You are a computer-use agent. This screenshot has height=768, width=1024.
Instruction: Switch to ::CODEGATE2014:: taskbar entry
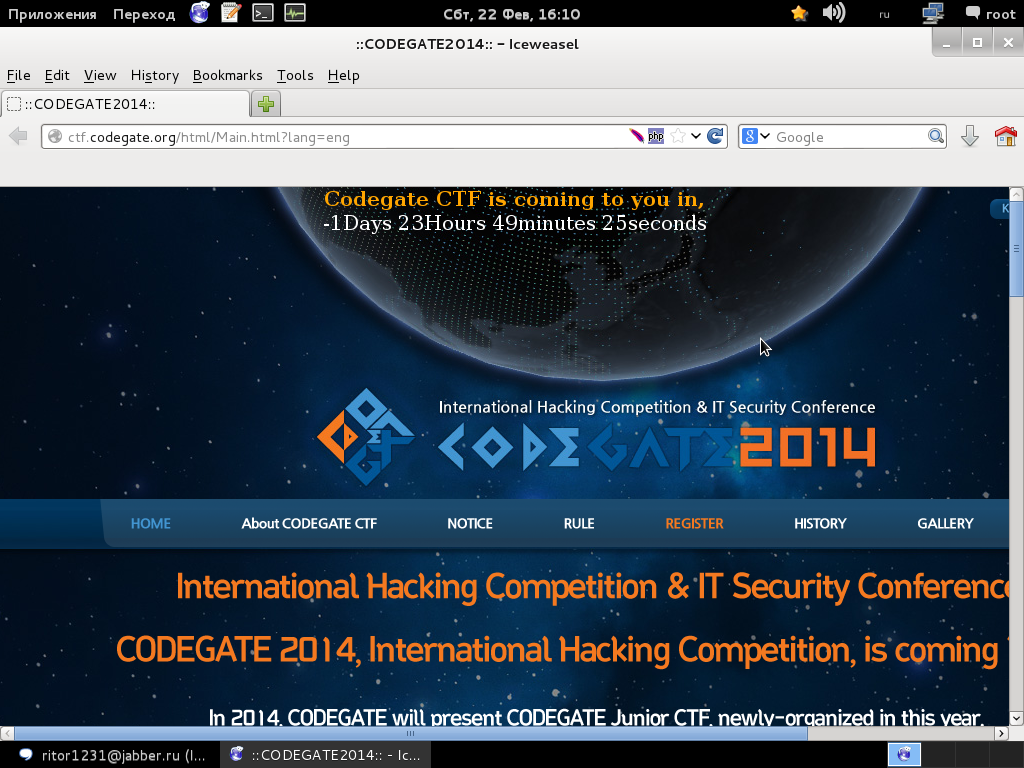tap(327, 755)
